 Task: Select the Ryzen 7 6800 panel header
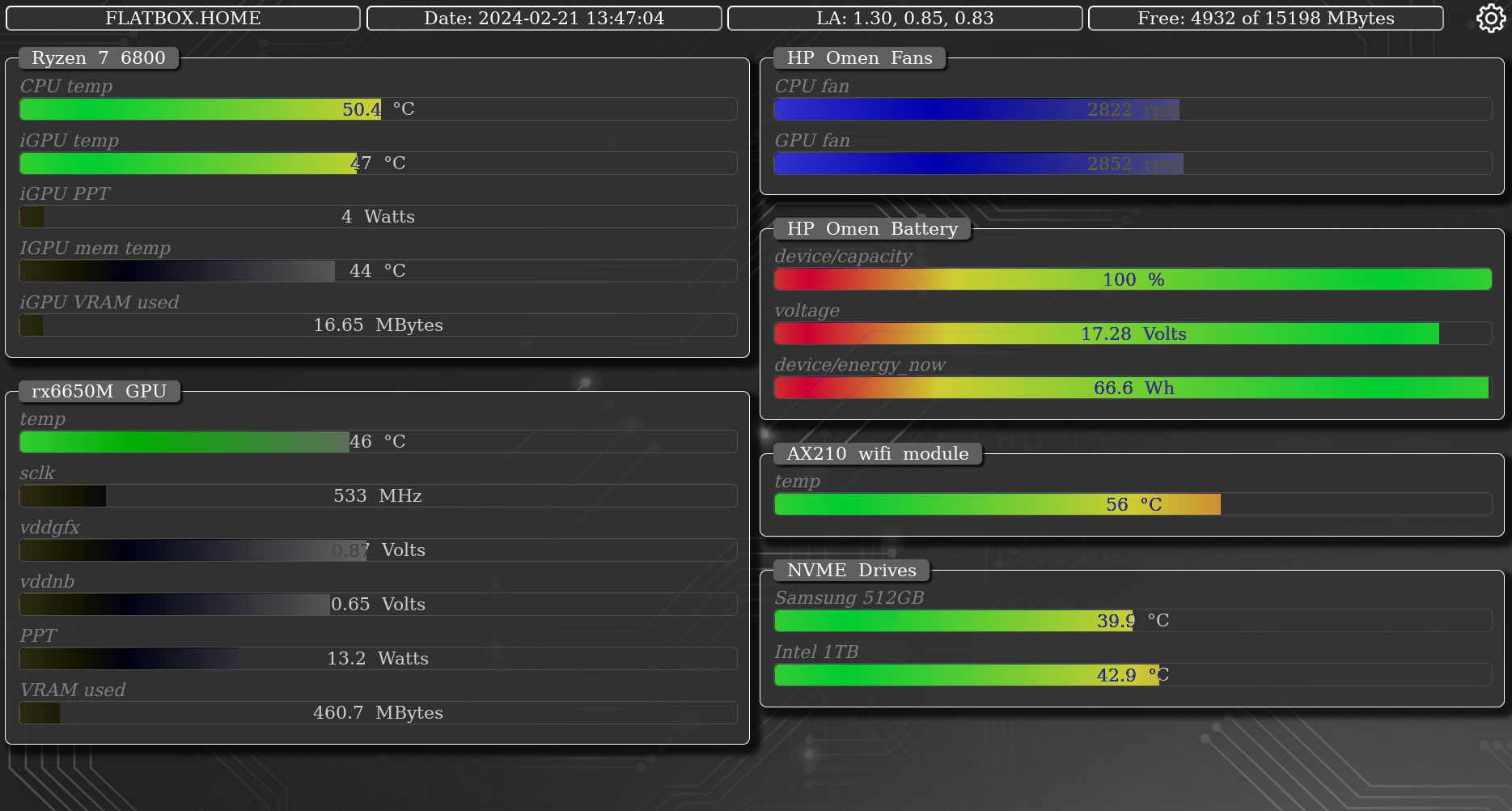(99, 57)
